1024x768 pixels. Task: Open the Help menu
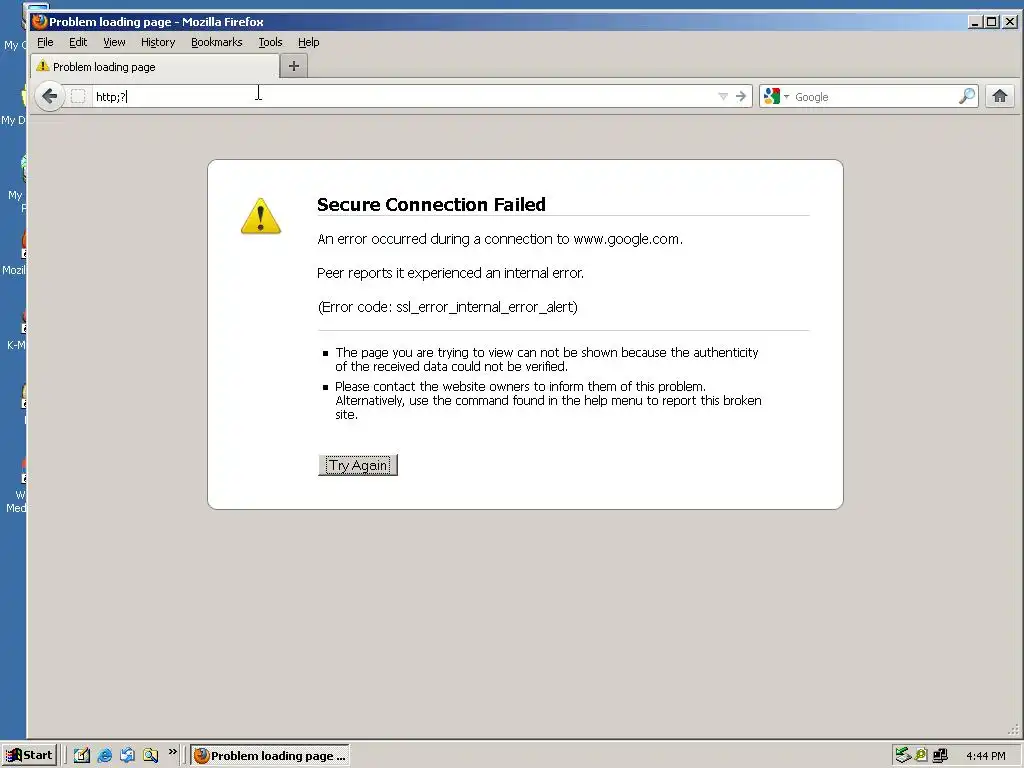[x=308, y=42]
